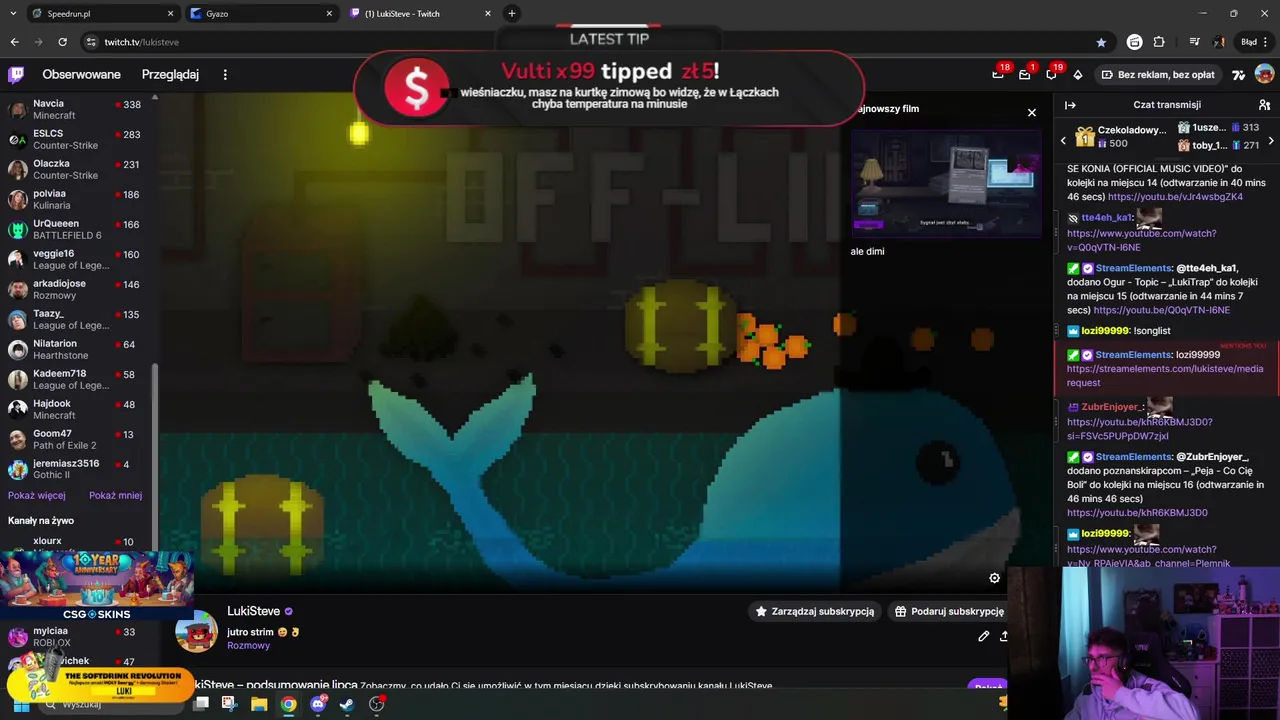This screenshot has width=1280, height=720.
Task: Open the Przeglądaj page
Action: point(170,74)
